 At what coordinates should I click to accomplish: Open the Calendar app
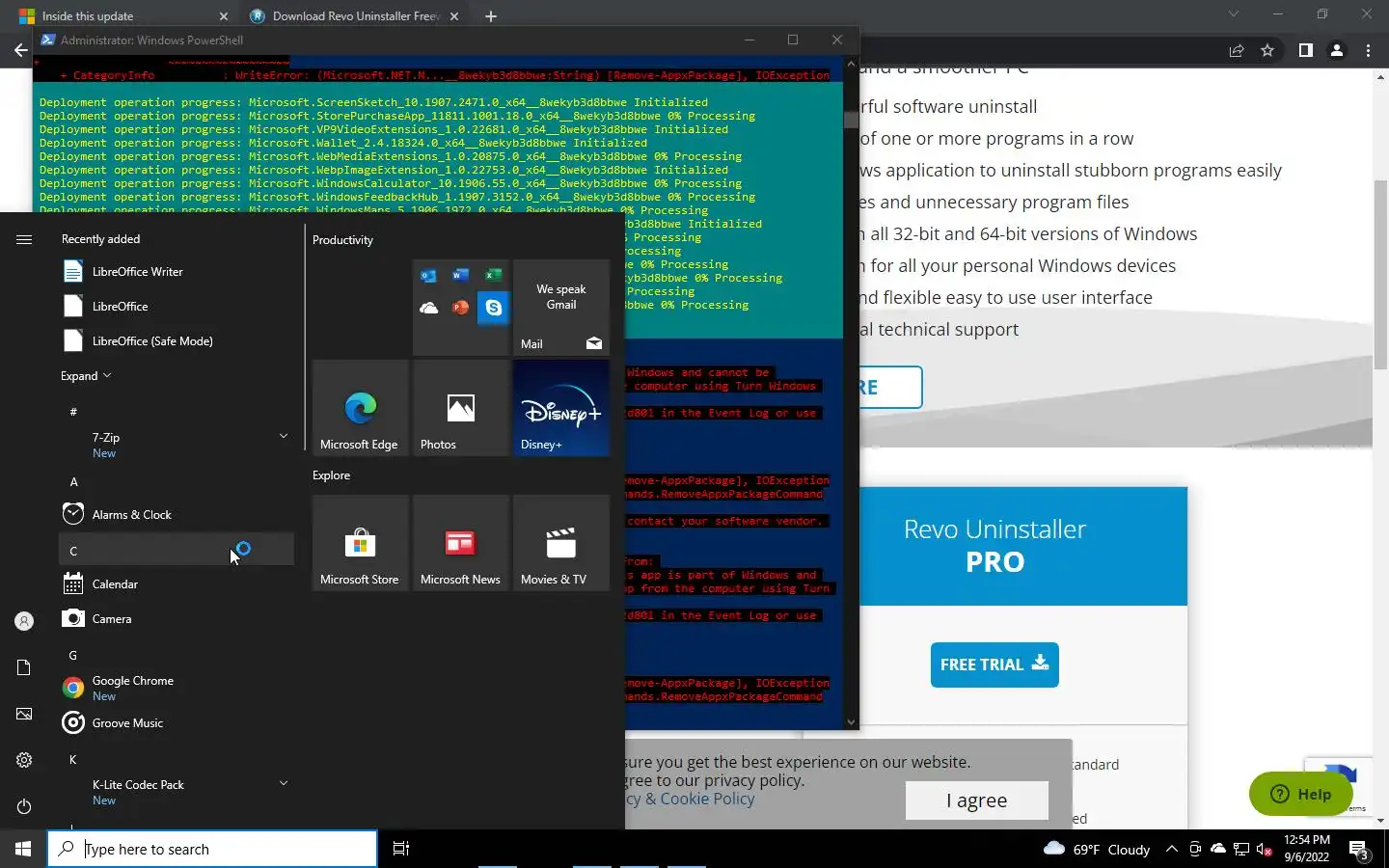click(x=177, y=584)
